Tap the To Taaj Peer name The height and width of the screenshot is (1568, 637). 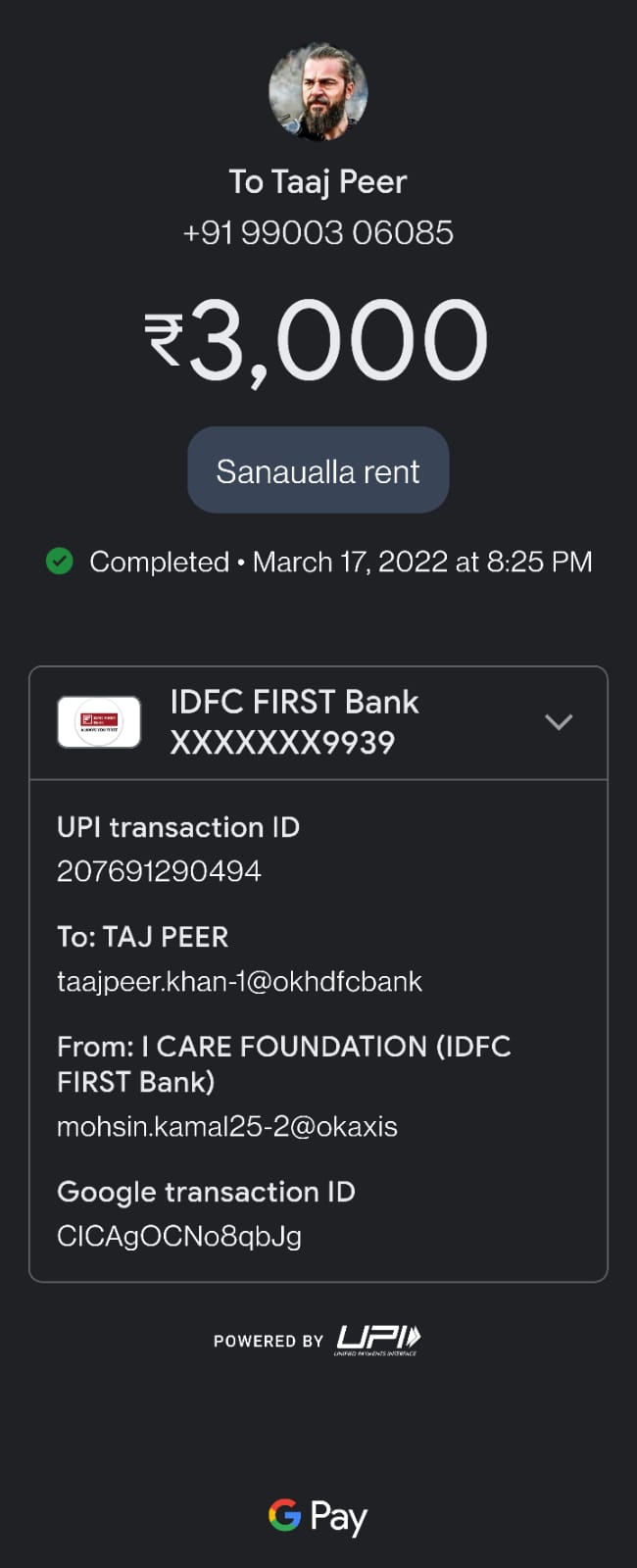coord(318,182)
